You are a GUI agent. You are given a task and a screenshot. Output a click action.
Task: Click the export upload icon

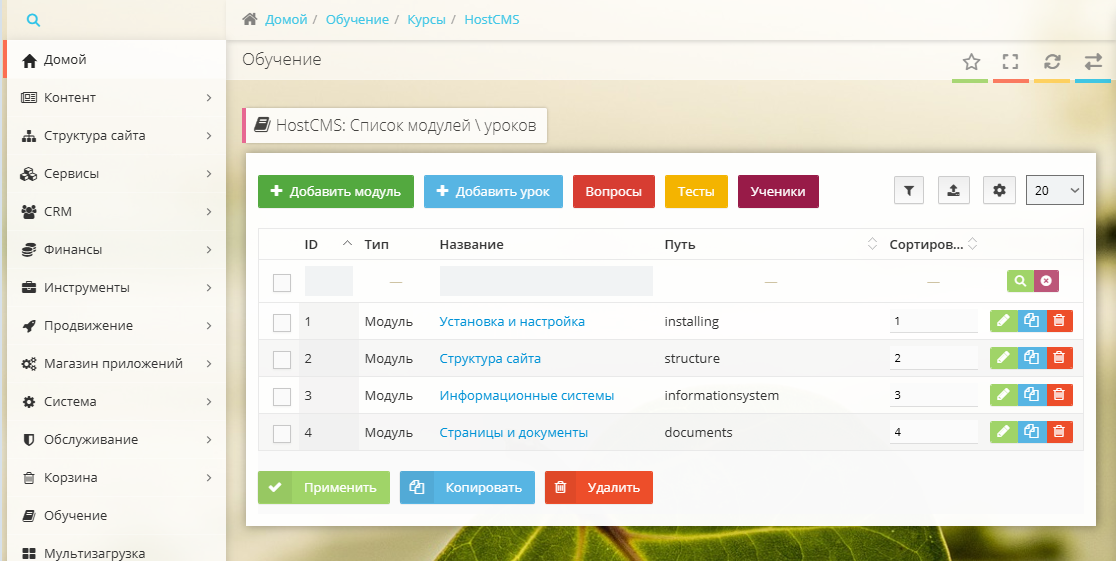[x=953, y=190]
